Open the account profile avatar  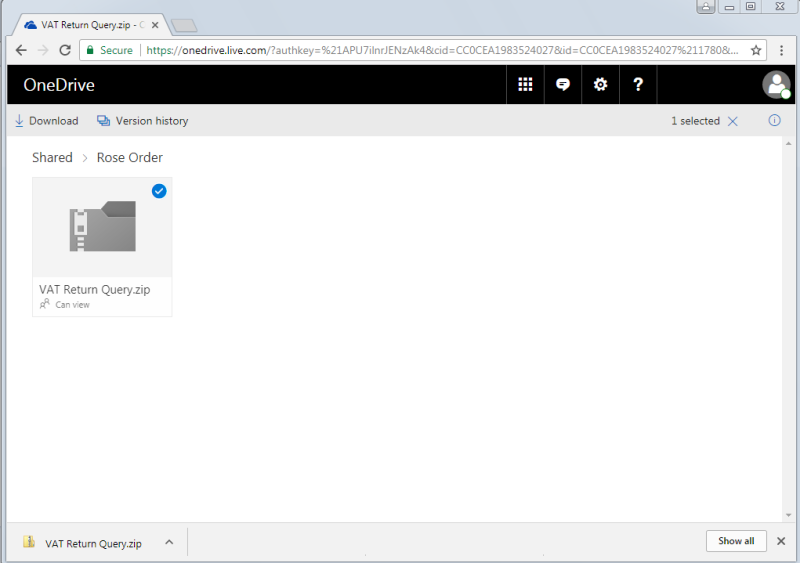click(x=776, y=85)
